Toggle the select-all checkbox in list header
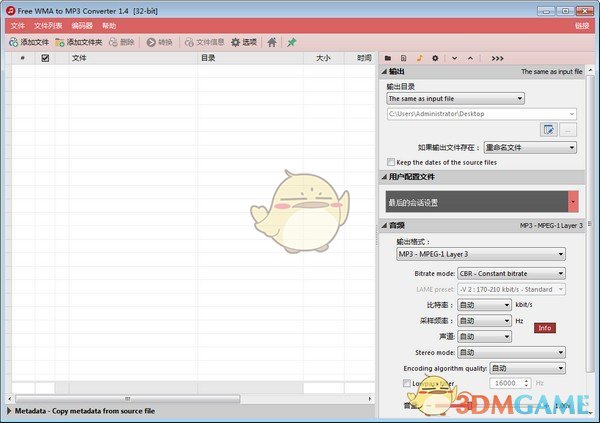 [x=45, y=58]
